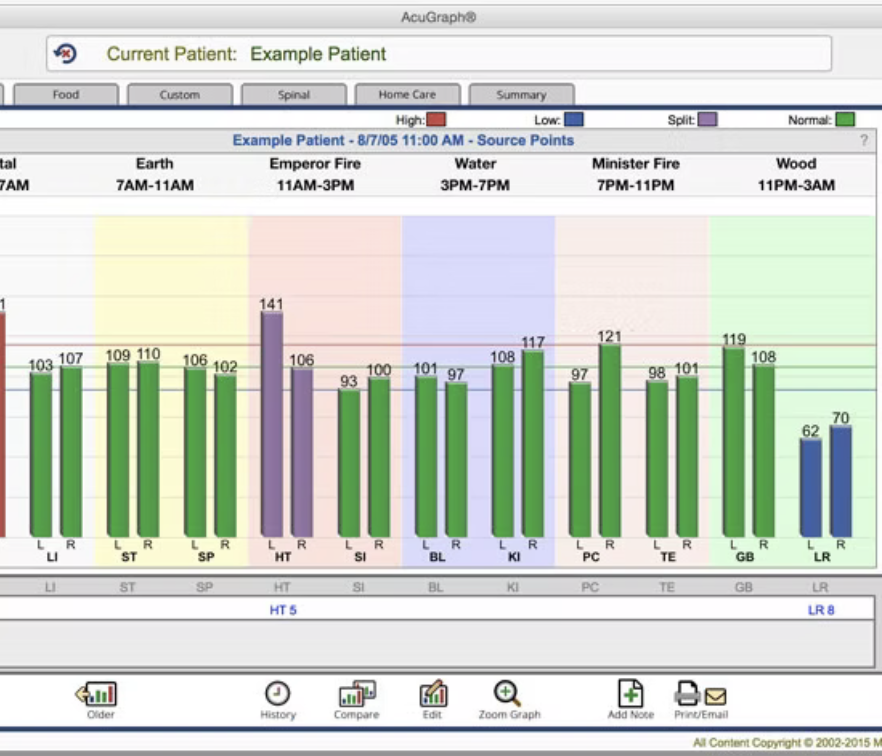This screenshot has height=756, width=882.
Task: Click the Add Note icon
Action: point(630,693)
